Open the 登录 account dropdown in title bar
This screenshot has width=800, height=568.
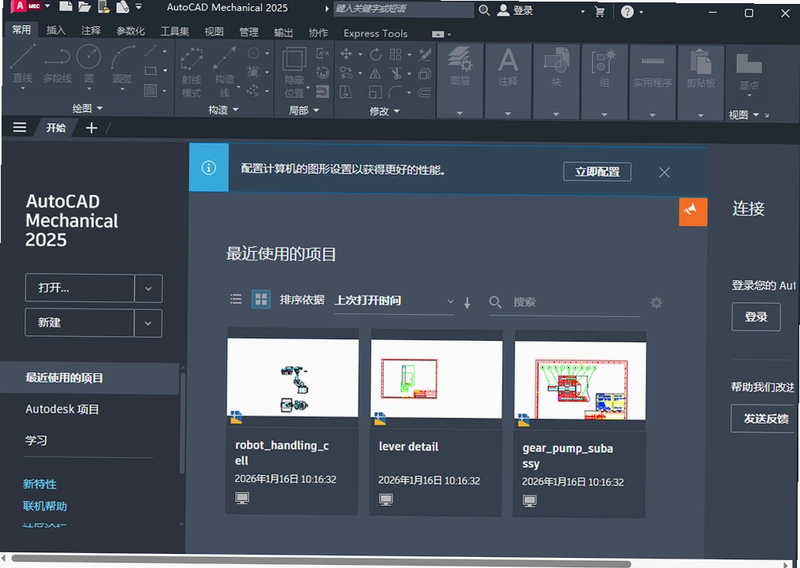[583, 11]
